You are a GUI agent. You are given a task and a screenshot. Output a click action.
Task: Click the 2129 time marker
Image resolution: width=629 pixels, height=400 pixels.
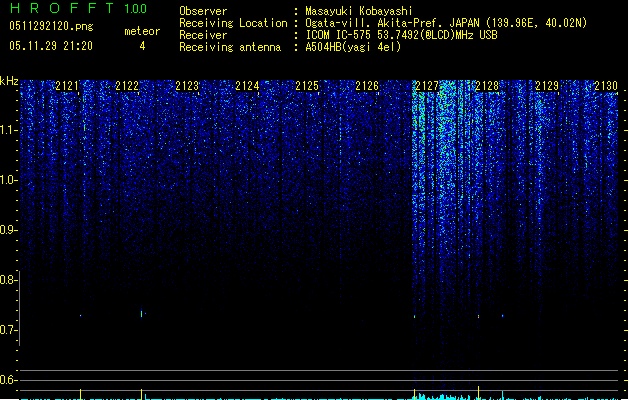click(x=547, y=86)
